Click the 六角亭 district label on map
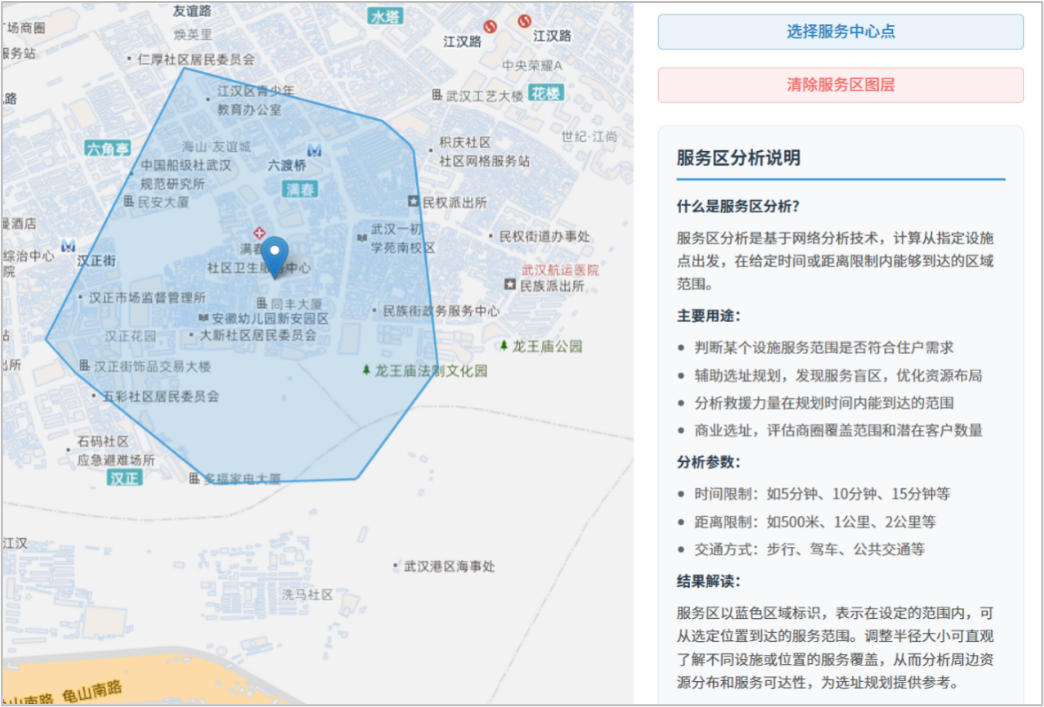The width and height of the screenshot is (1044, 707). coord(108,148)
